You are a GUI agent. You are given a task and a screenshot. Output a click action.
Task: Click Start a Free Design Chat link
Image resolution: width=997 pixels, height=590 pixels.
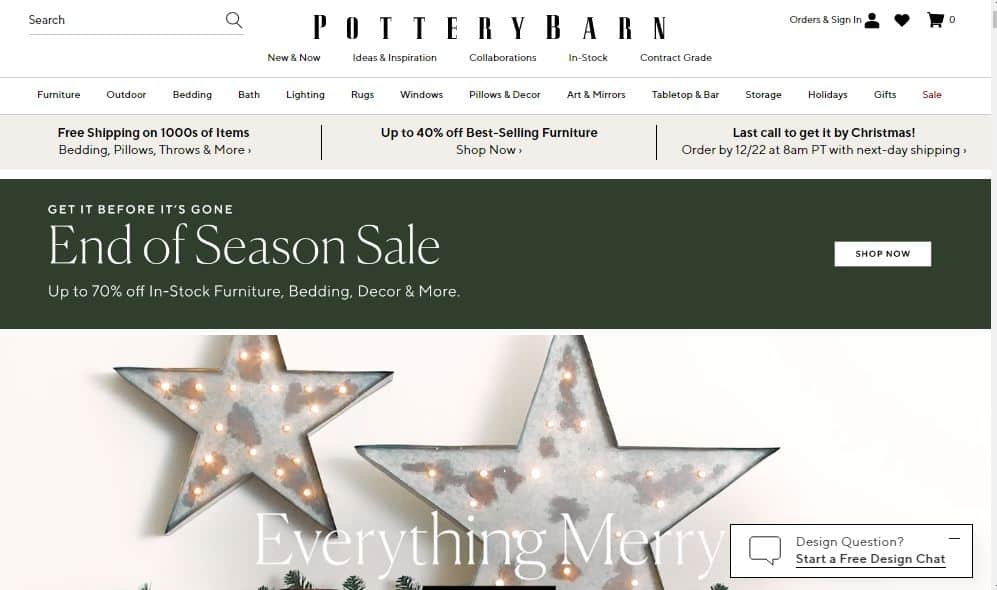point(870,559)
